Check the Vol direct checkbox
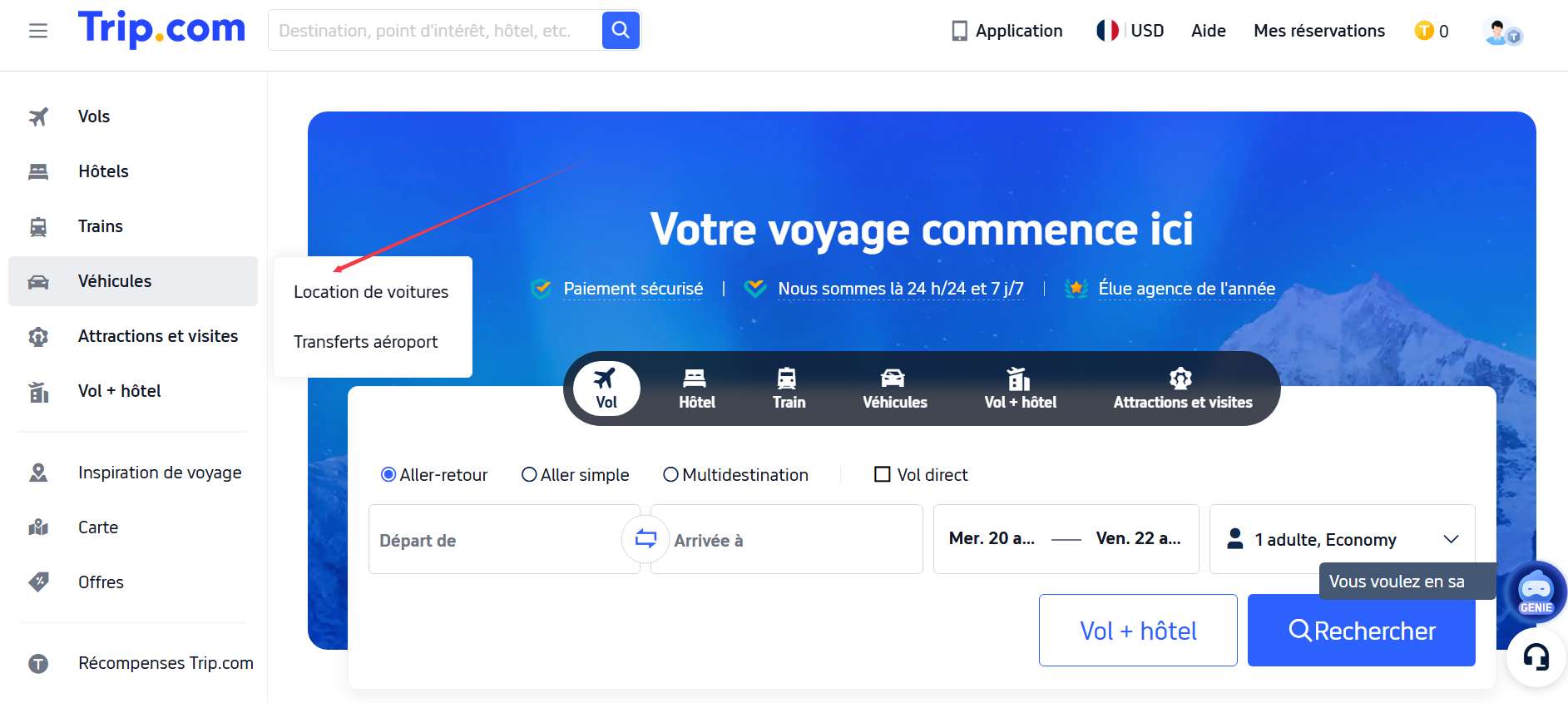This screenshot has height=703, width=1568. click(883, 474)
